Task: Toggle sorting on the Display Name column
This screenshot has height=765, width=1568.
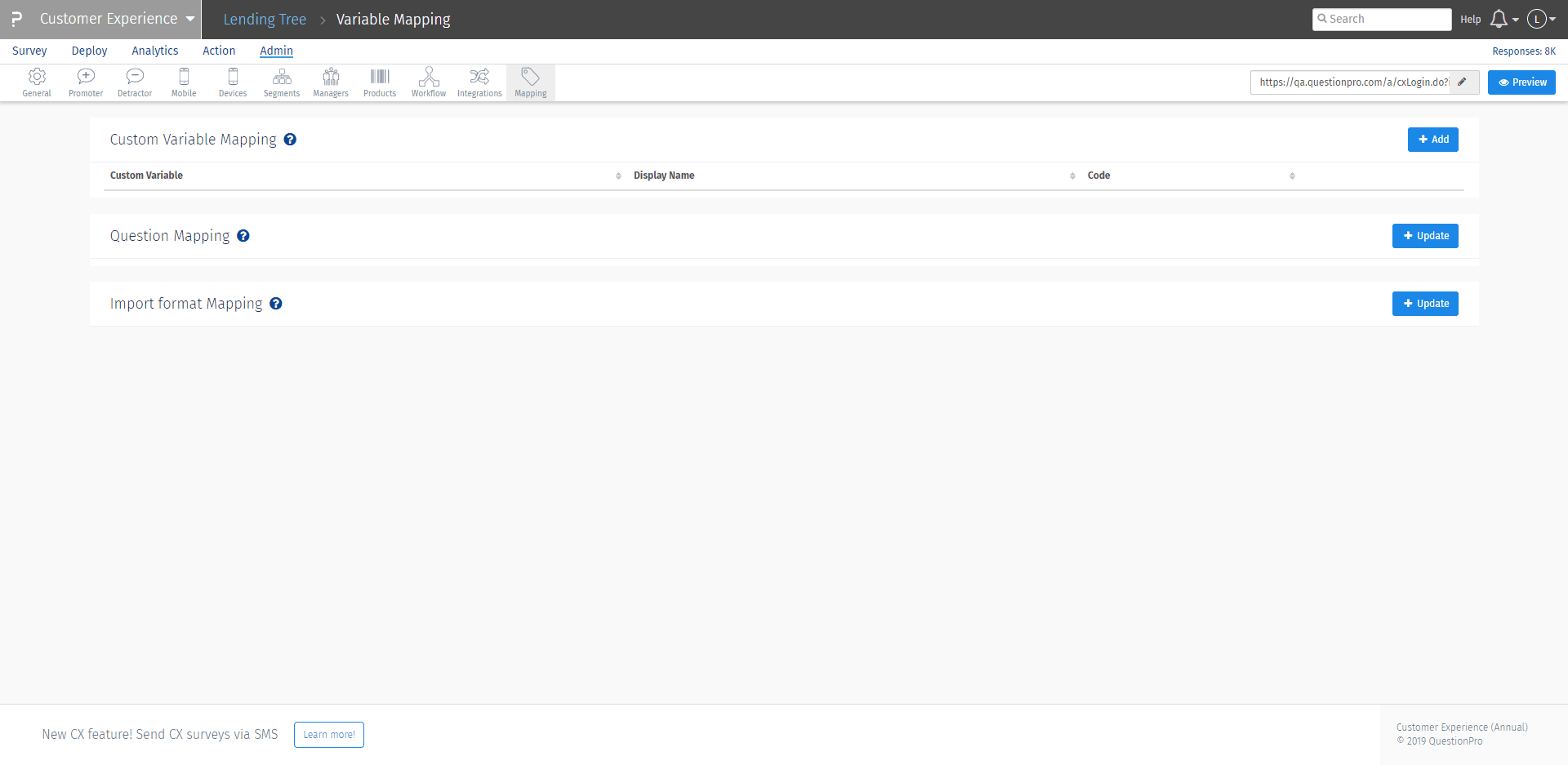Action: (x=1073, y=176)
